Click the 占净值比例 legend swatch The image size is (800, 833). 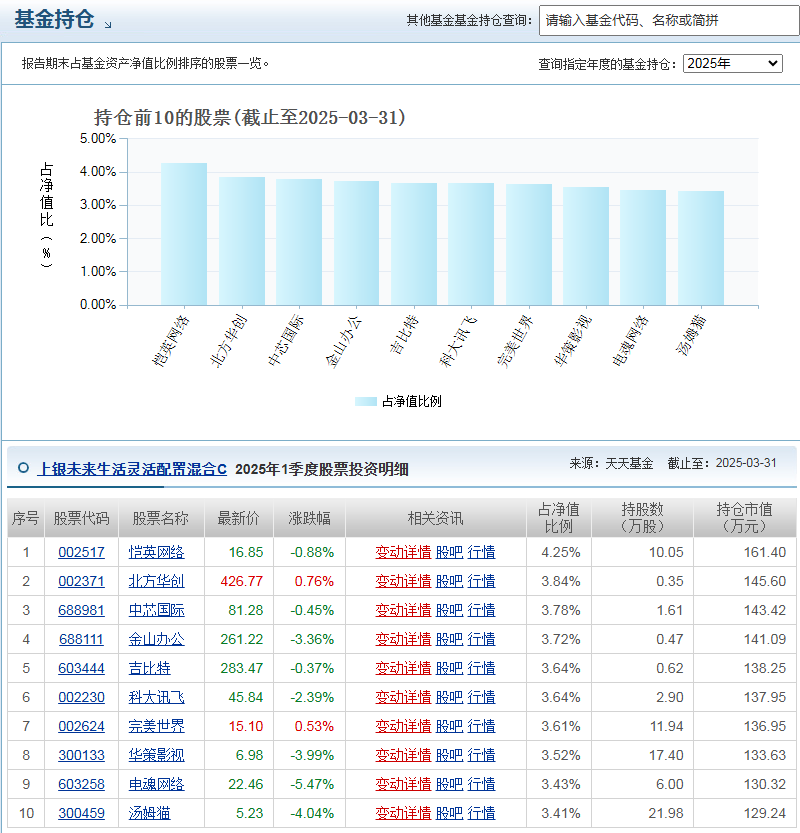point(365,402)
